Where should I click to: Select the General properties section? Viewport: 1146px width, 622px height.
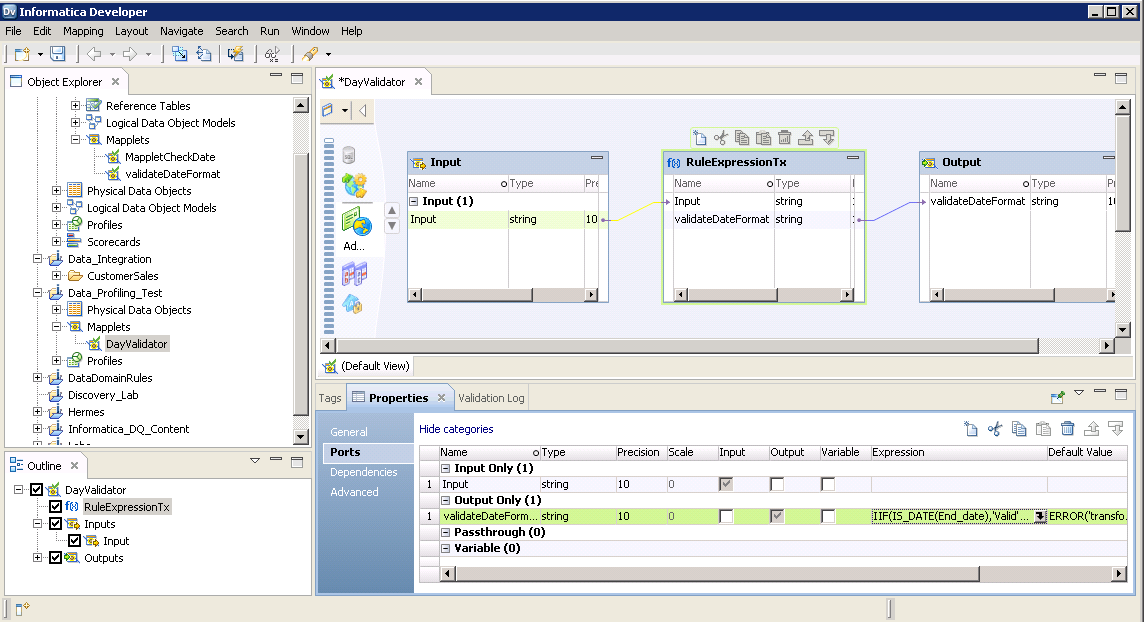(x=349, y=432)
